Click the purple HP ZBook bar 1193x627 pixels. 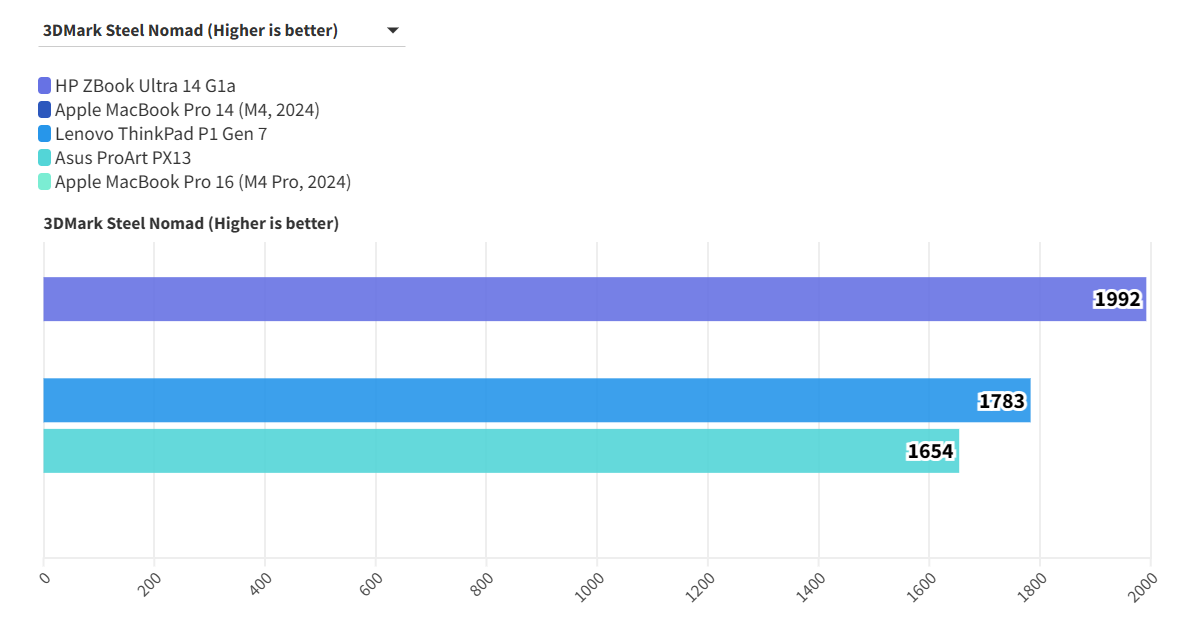pos(560,299)
